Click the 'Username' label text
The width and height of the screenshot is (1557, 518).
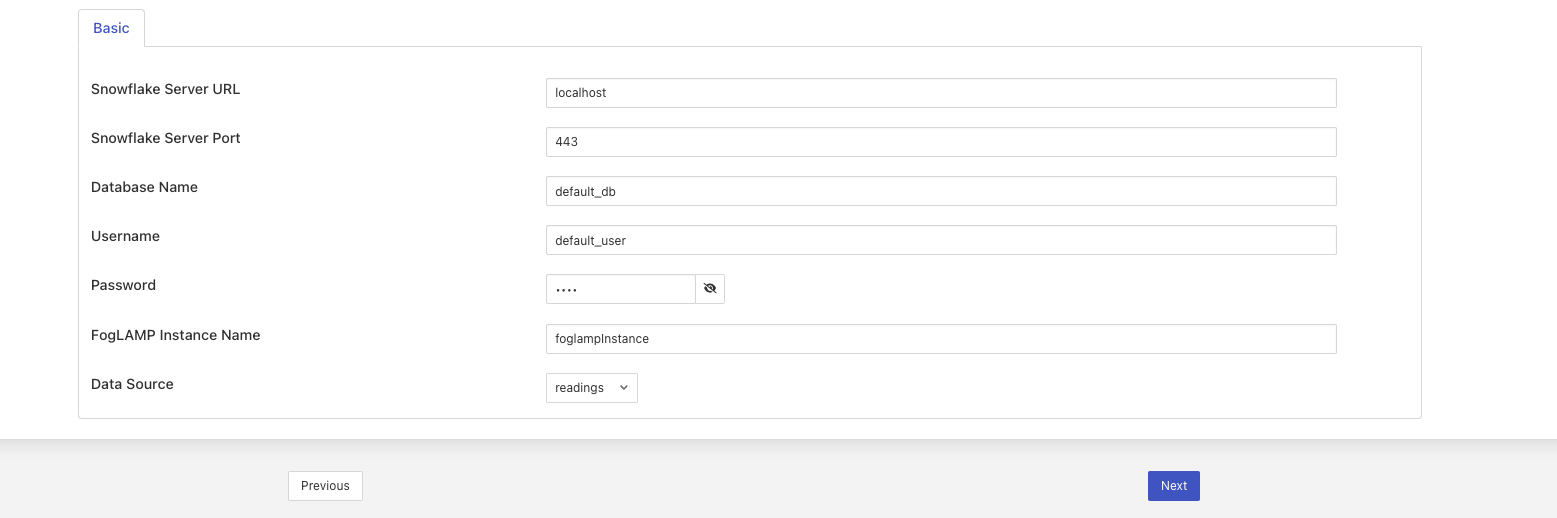point(125,236)
